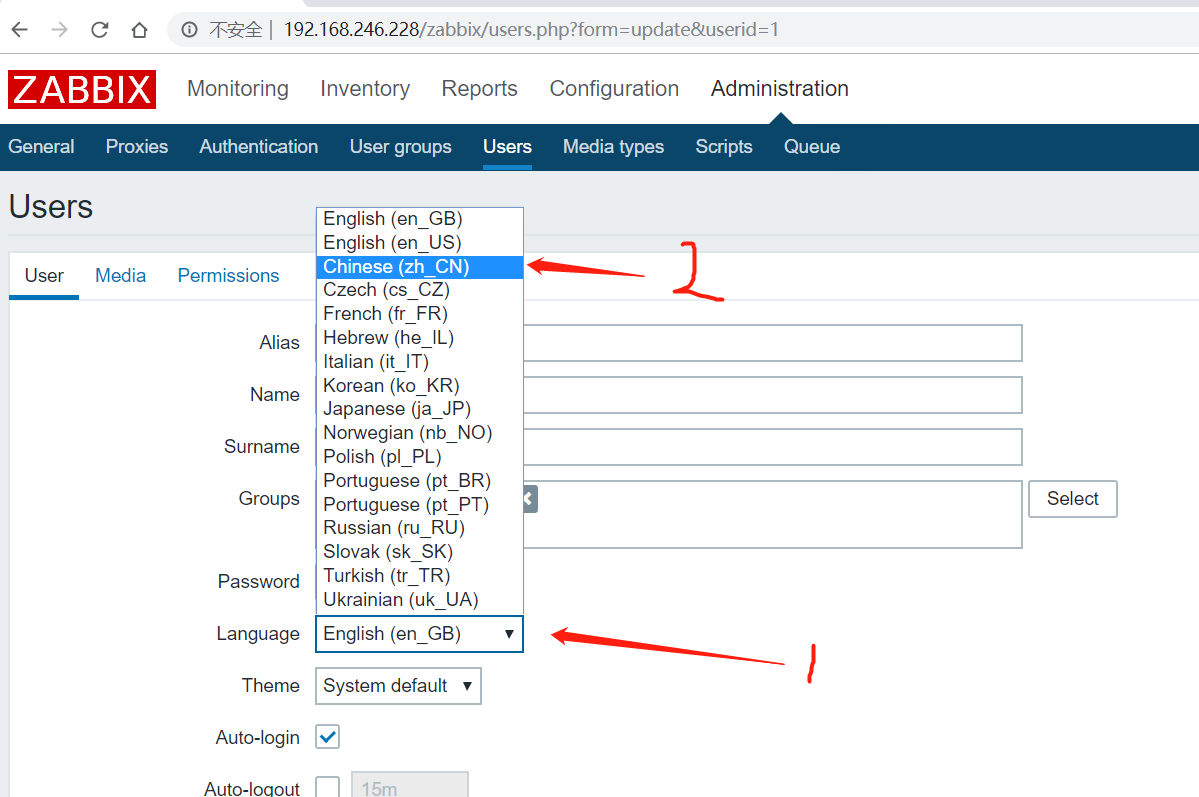The height and width of the screenshot is (797, 1199).
Task: Open the Theme dropdown
Action: point(398,686)
